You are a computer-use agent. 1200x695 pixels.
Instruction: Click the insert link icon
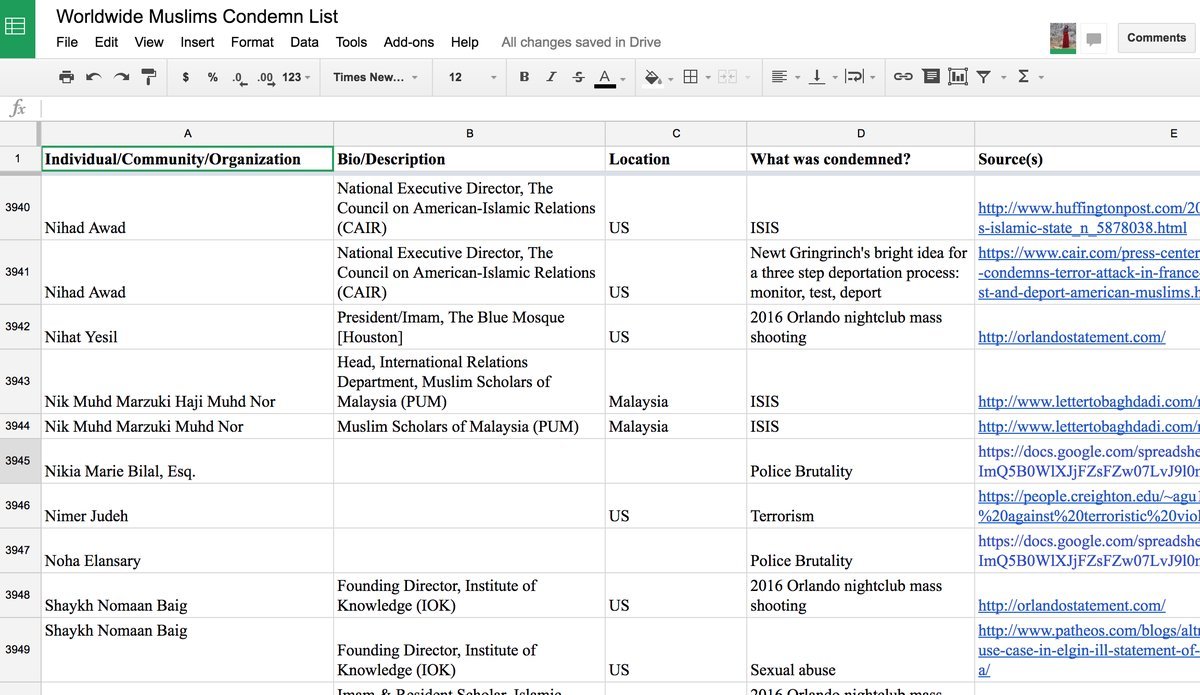point(903,77)
